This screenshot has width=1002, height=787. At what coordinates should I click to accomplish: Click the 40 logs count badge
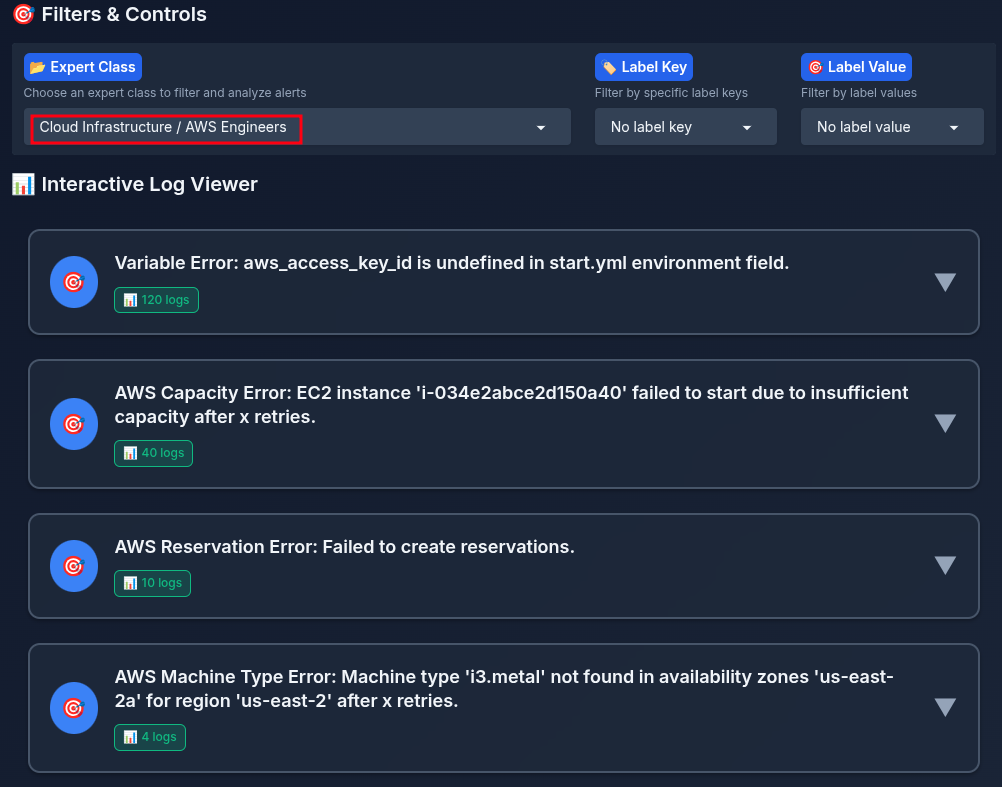tap(153, 453)
